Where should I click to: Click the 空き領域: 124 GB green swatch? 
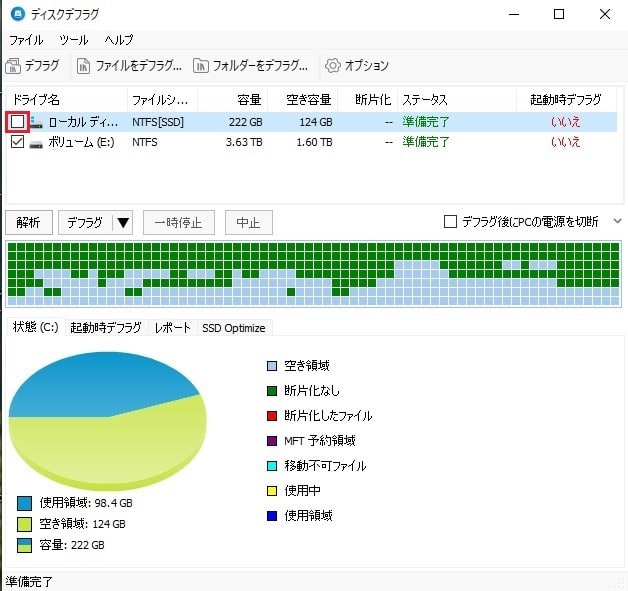point(24,524)
